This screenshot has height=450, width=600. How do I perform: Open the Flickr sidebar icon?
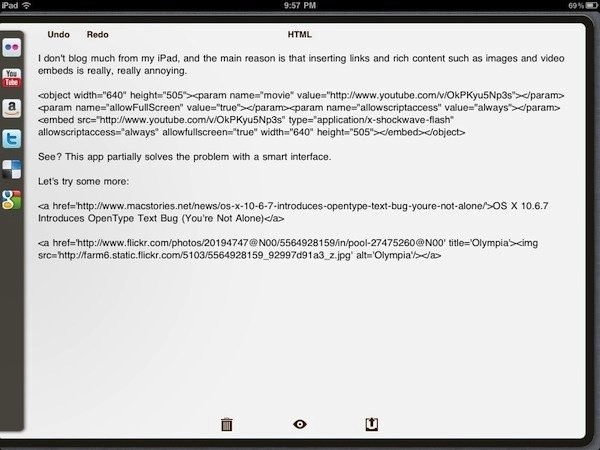point(12,47)
